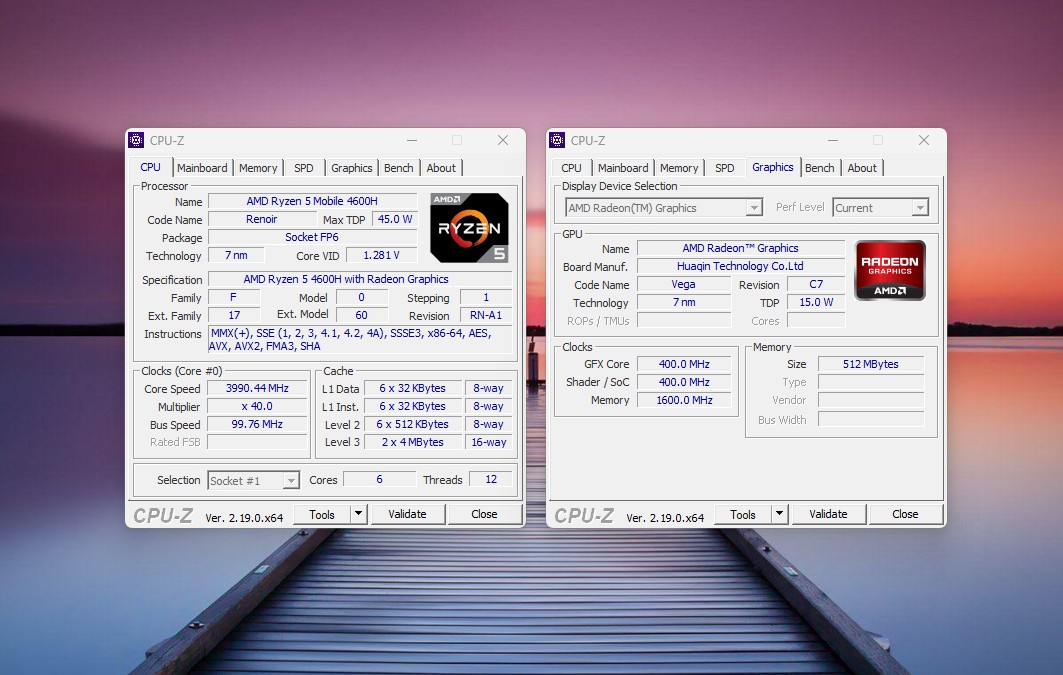Screen dimensions: 1063x675
Task: Minimize the right CPU-Z window
Action: point(833,140)
